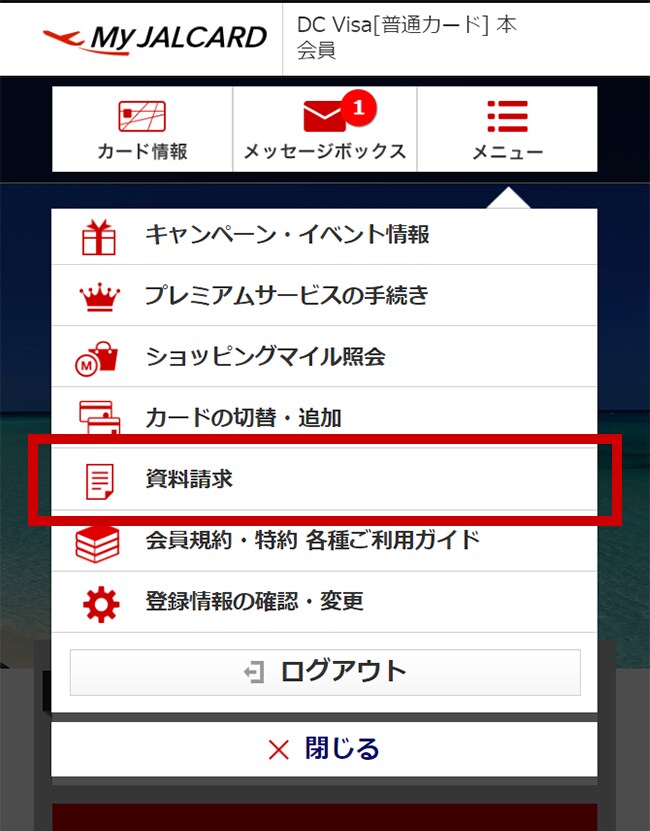The width and height of the screenshot is (650, 831).
Task: Select キャンペーン・イベント情報 menu item
Action: 324,235
